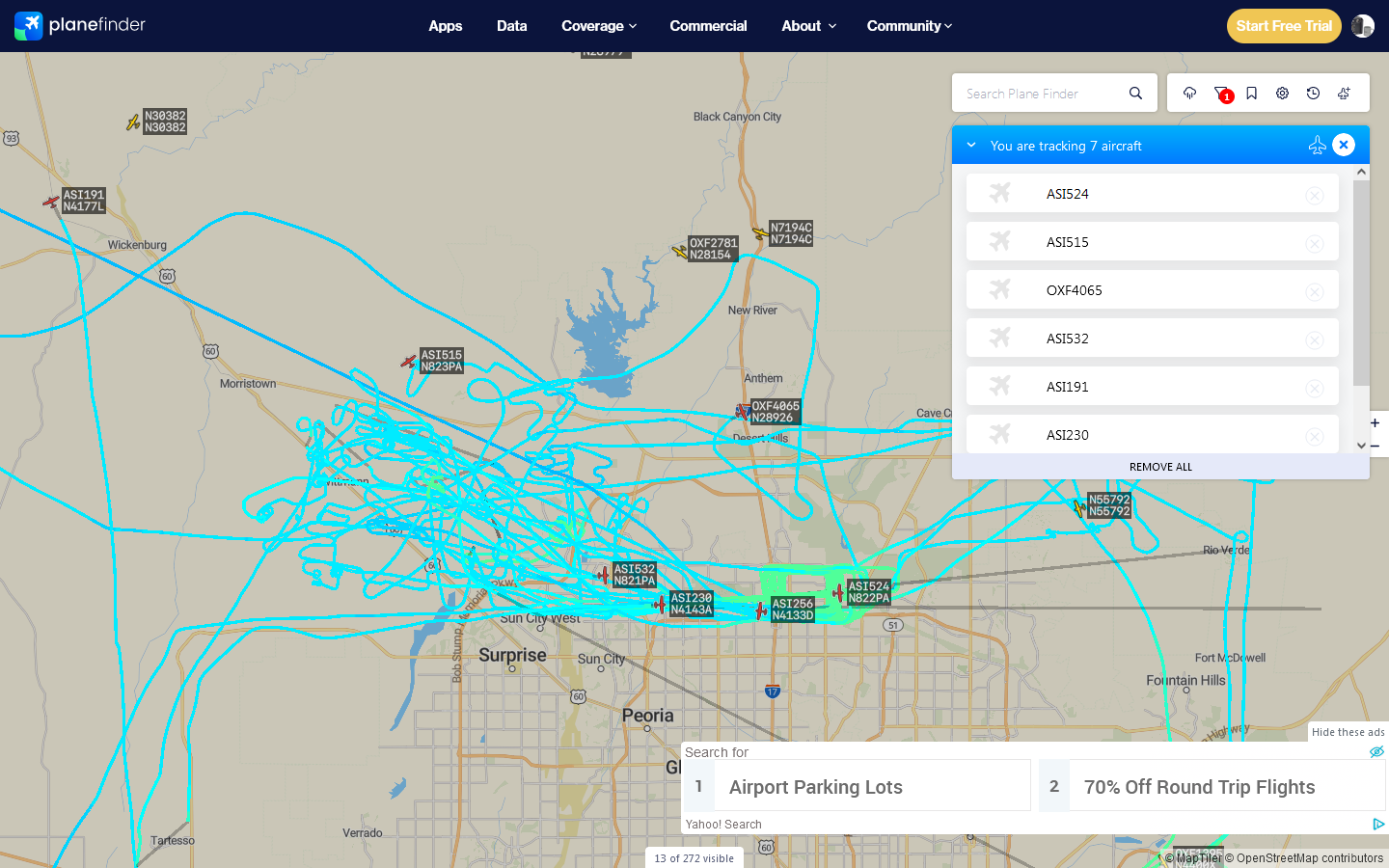Click the ASI515 N823PA aircraft on map
The image size is (1389, 868).
[409, 362]
